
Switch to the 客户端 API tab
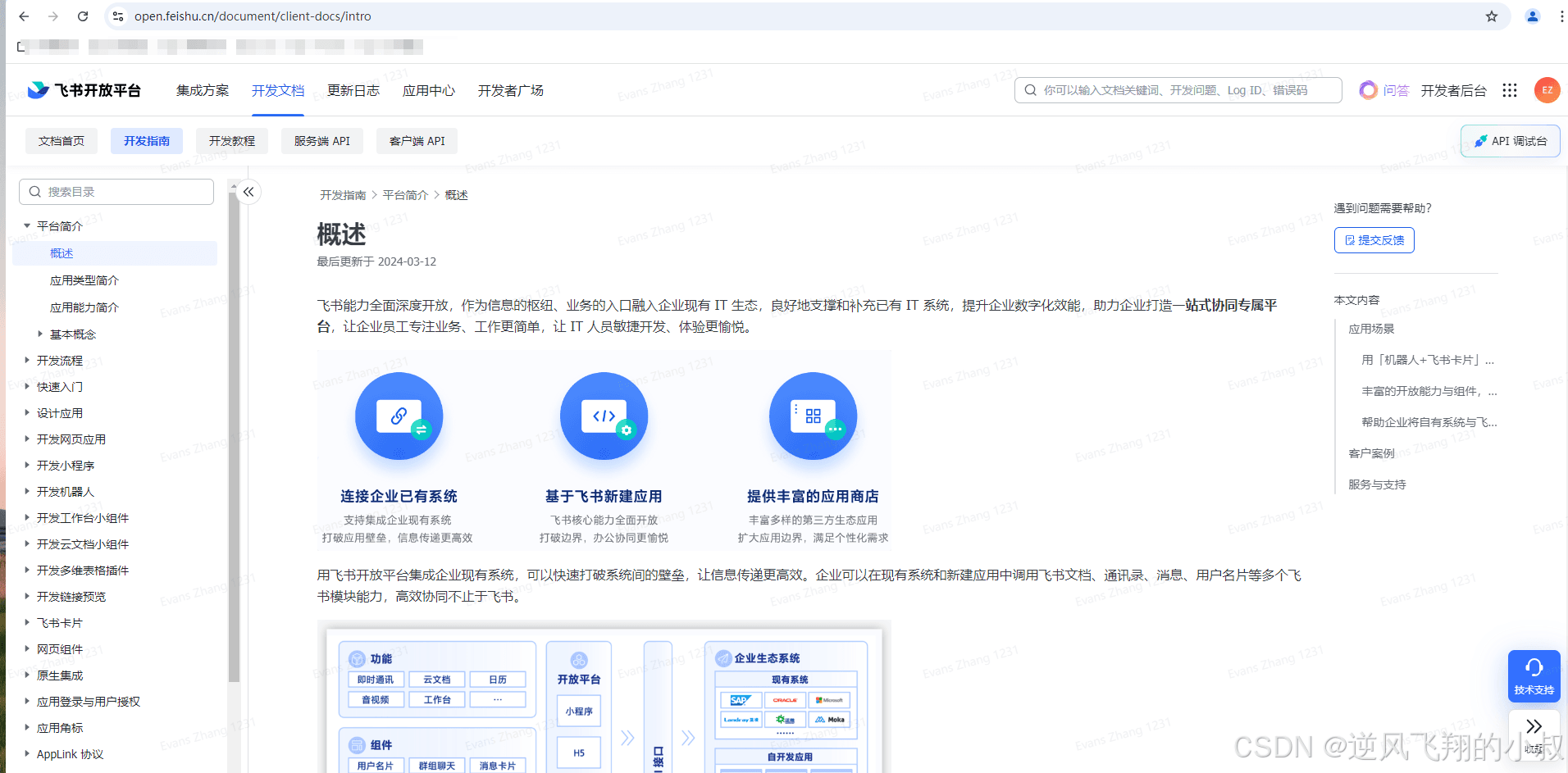coord(417,141)
